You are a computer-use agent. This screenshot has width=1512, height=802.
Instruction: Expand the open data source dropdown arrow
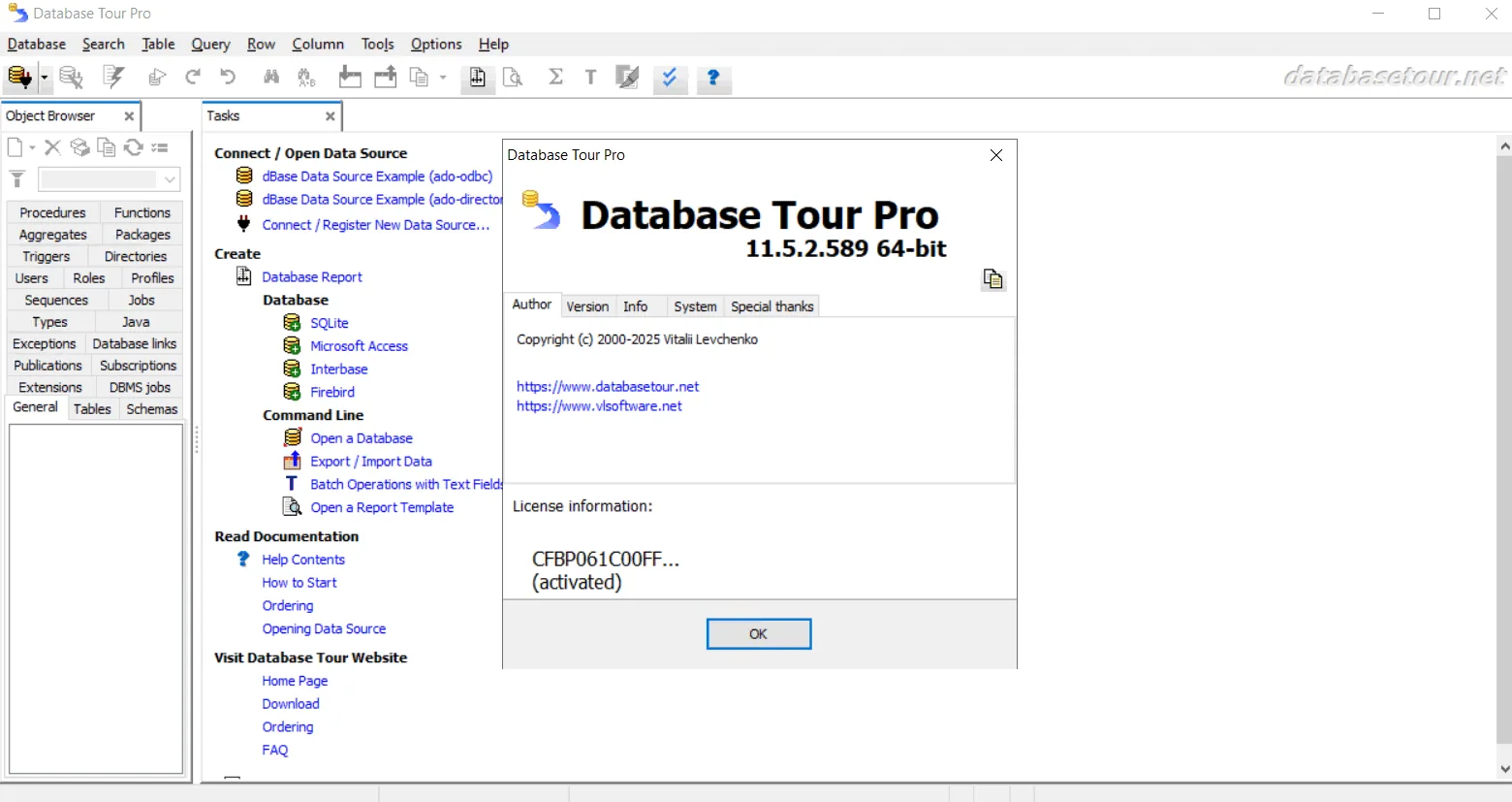point(44,78)
